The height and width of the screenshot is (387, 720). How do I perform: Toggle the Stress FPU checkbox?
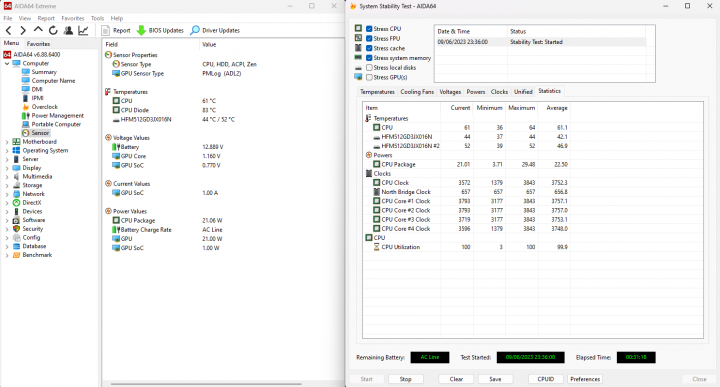(x=369, y=39)
